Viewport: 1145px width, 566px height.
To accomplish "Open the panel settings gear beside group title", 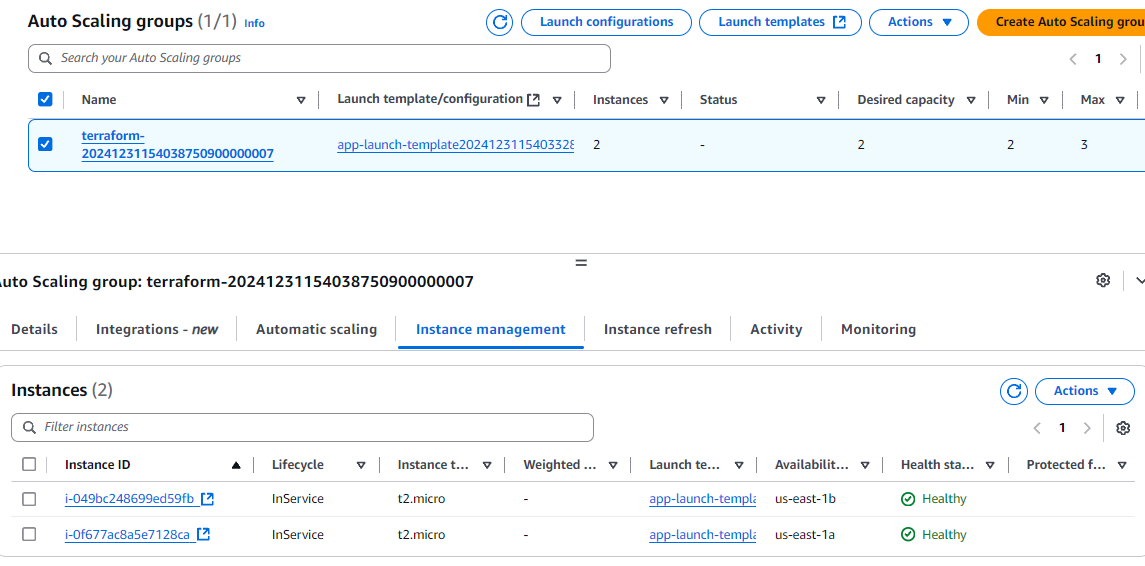I will (1103, 281).
